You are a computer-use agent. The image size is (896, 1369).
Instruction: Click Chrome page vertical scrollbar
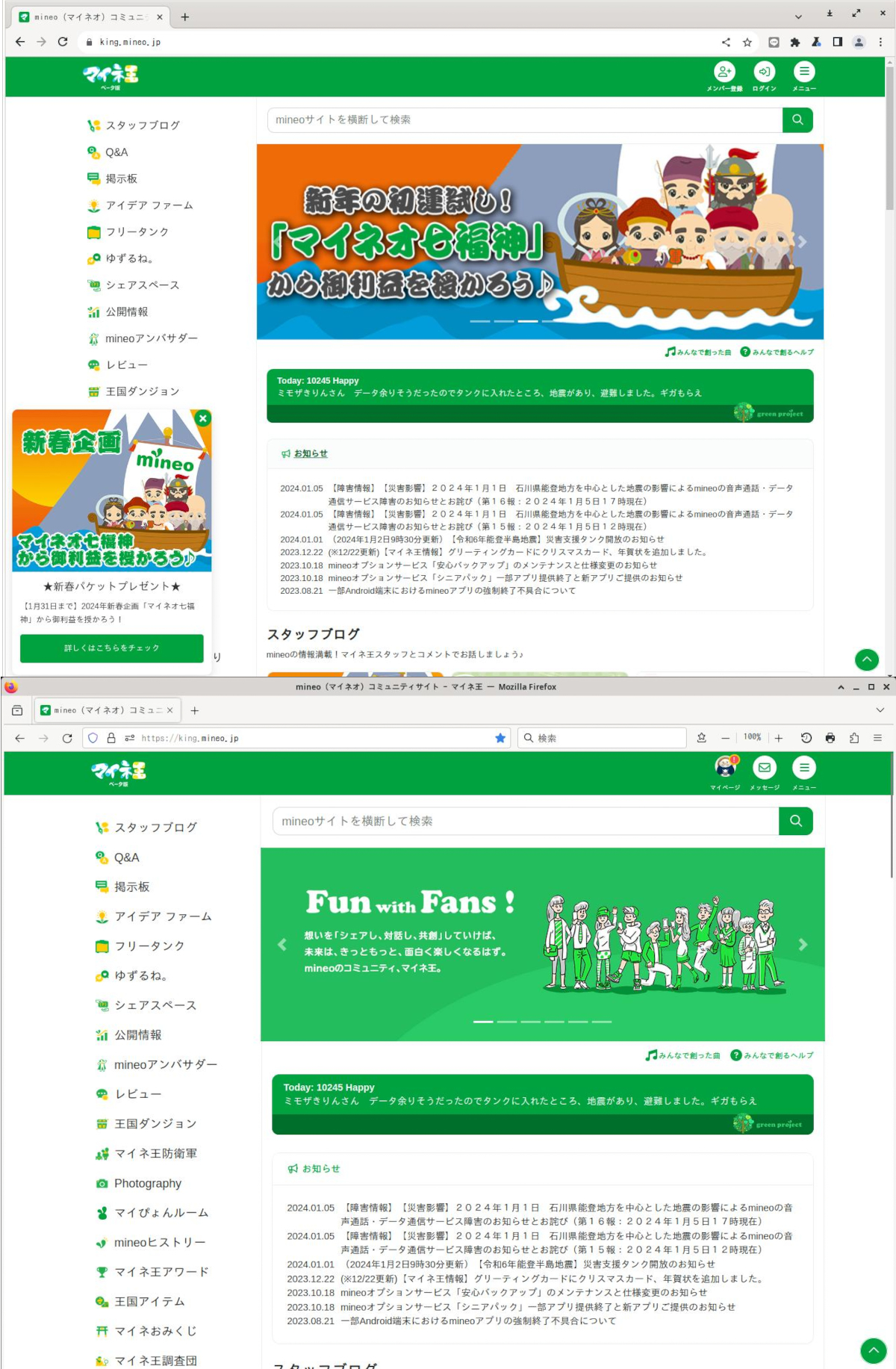click(x=889, y=138)
